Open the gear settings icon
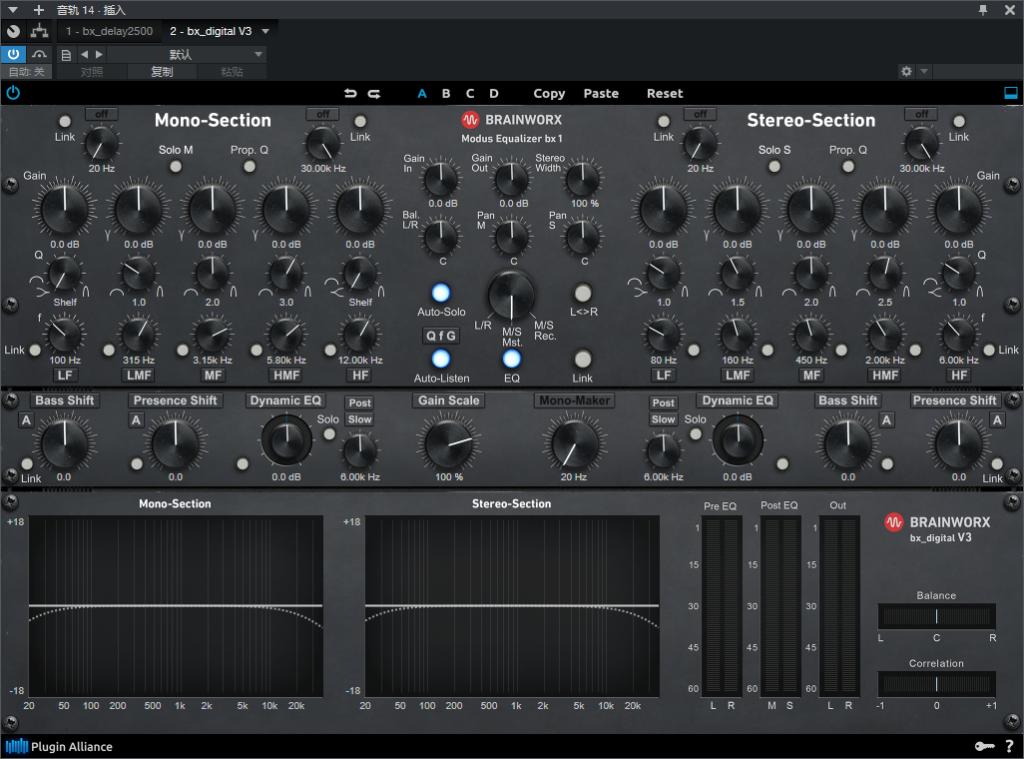The width and height of the screenshot is (1024, 759). (x=906, y=71)
